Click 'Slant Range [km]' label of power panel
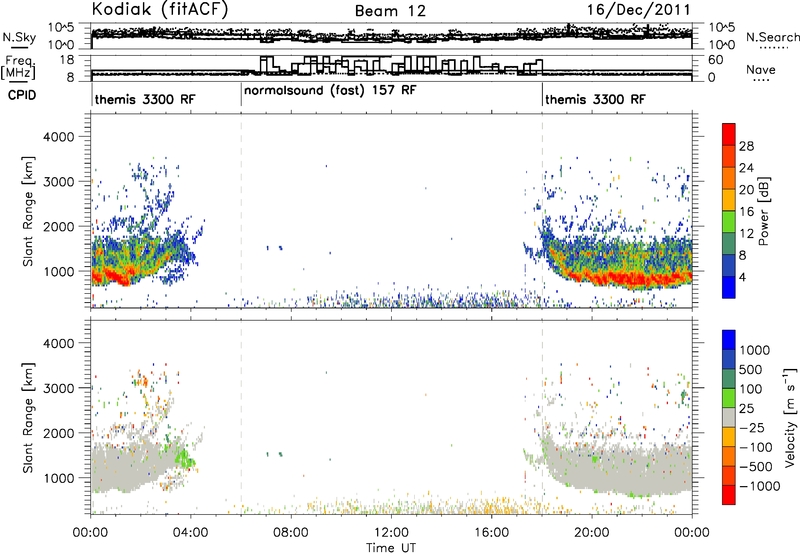This screenshot has width=800, height=554. (x=29, y=211)
